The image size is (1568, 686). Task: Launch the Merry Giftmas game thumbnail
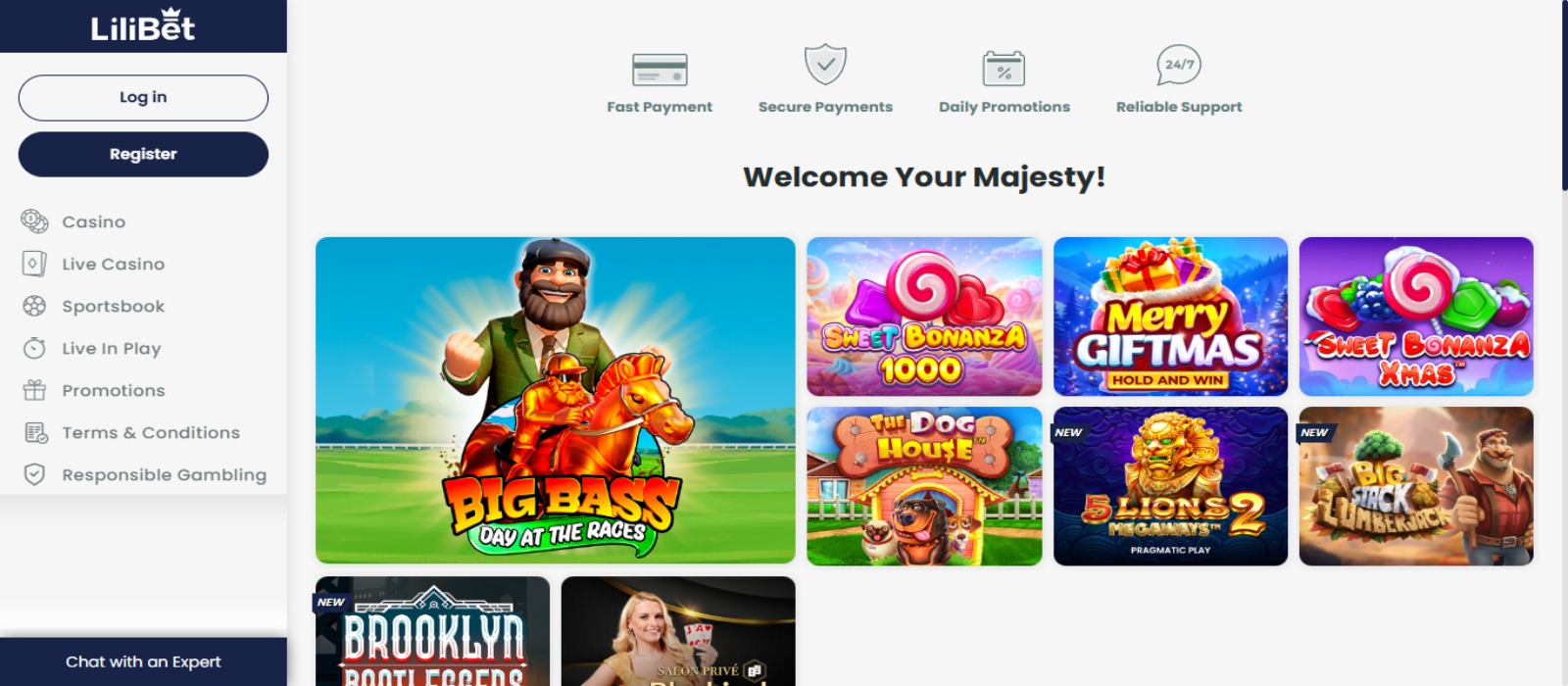click(x=1170, y=317)
